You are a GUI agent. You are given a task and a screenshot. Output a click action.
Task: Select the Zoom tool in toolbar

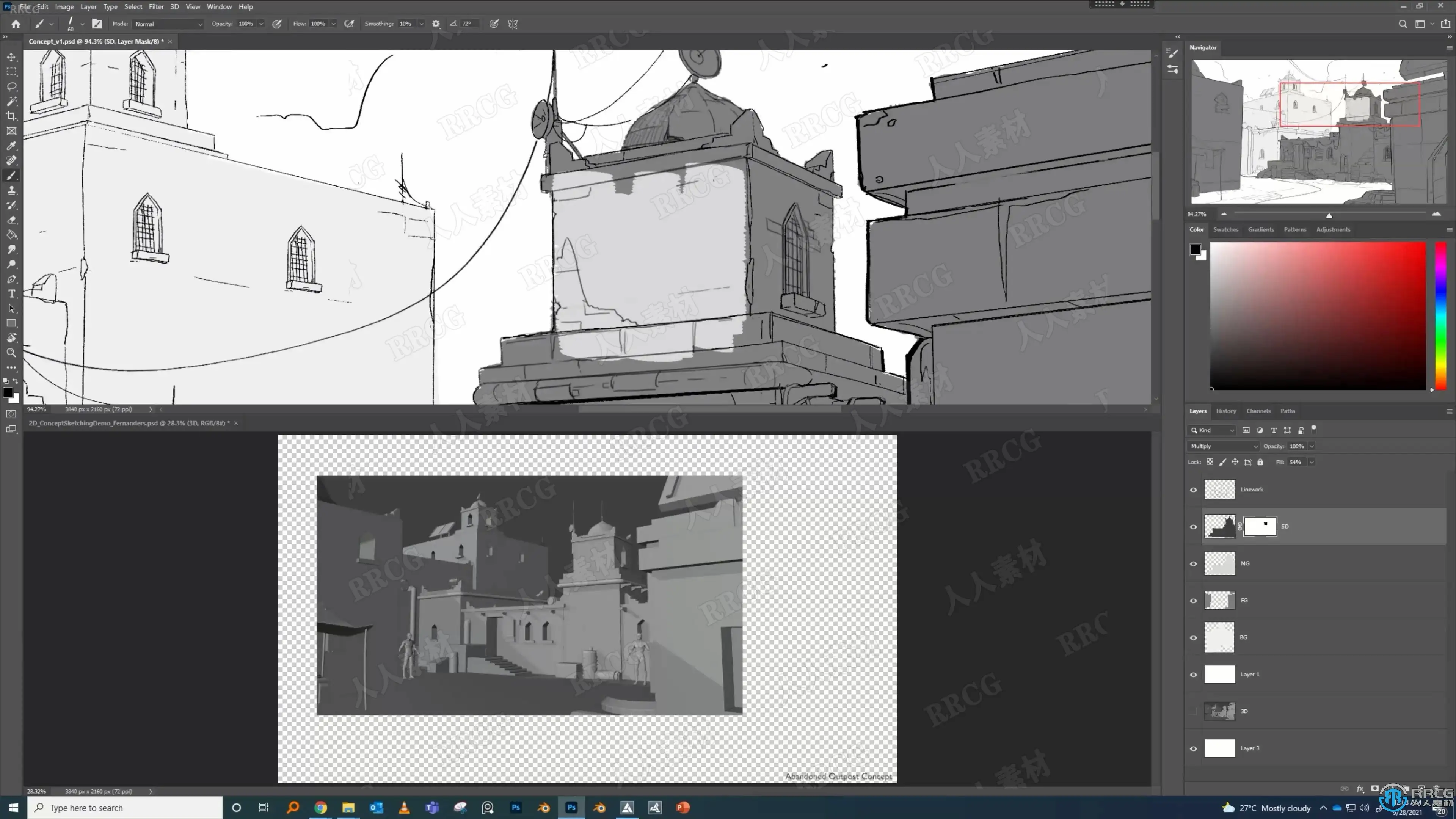11,353
